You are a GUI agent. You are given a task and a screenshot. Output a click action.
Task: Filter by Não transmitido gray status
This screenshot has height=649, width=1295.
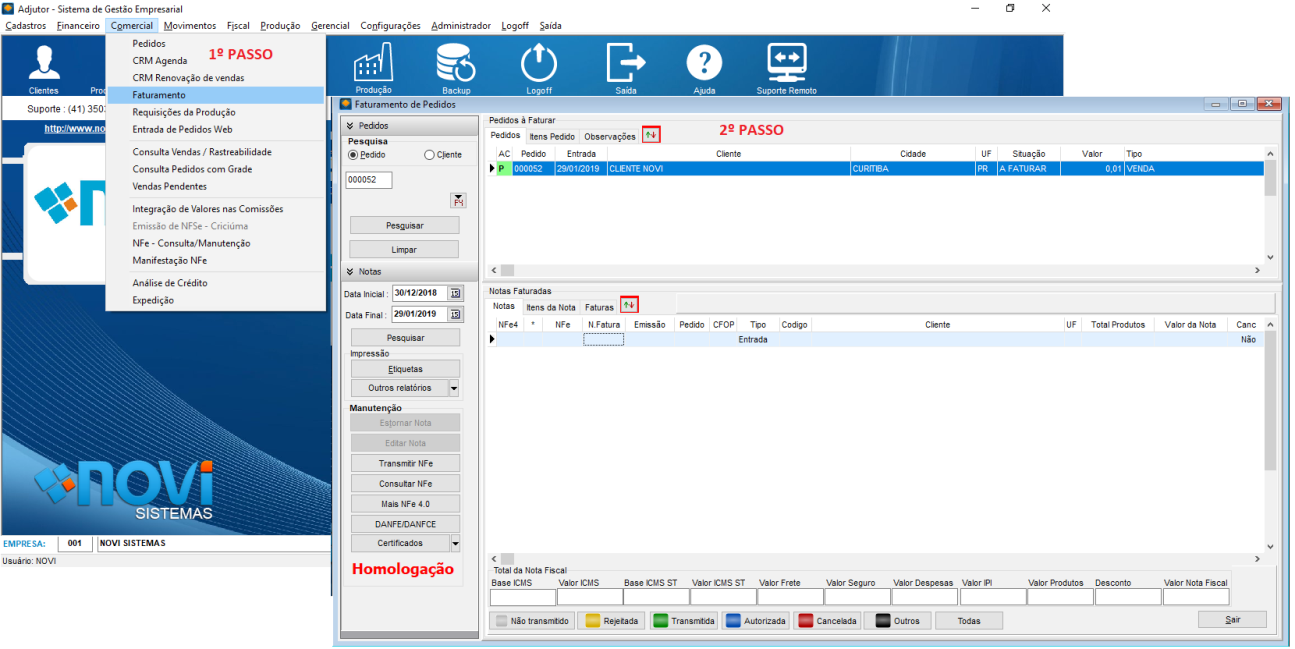tap(531, 621)
